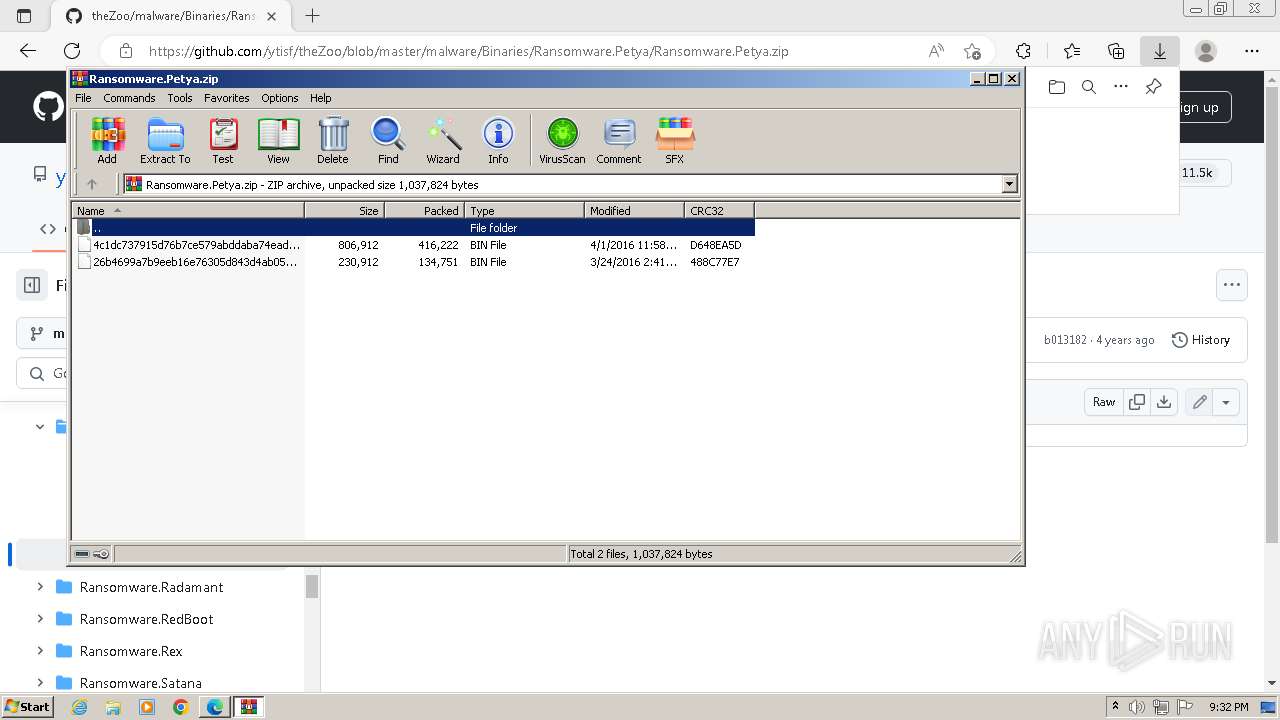Open Ransomware.Radamant tree item
Viewport: 1280px width, 720px height.
[151, 587]
